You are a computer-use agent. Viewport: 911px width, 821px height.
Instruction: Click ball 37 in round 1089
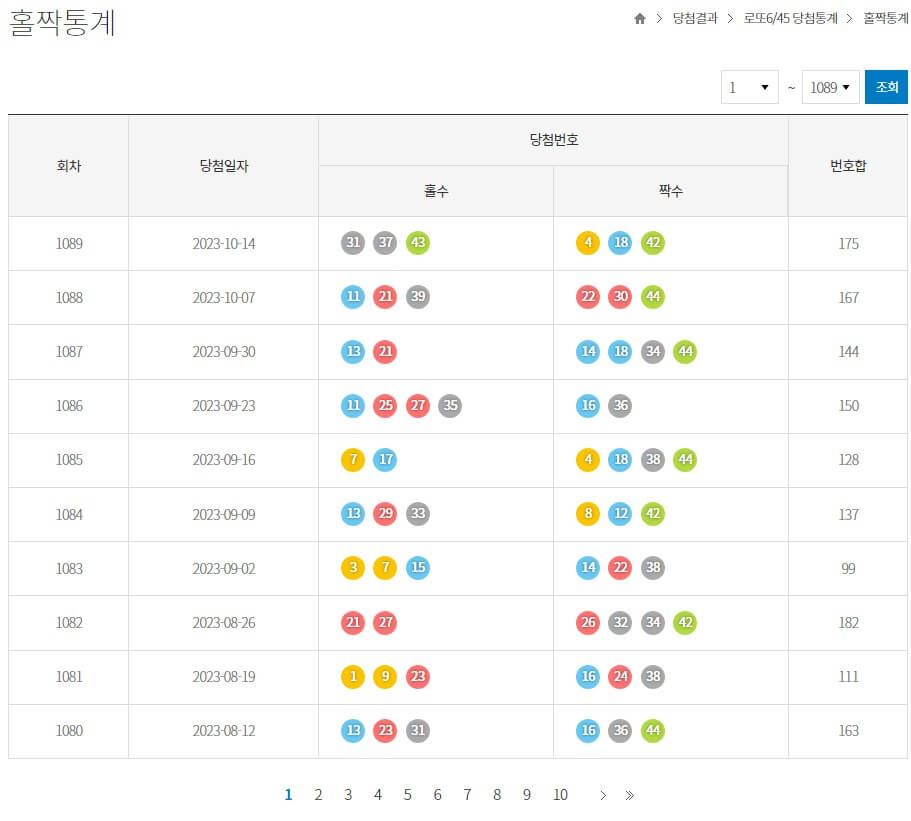tap(385, 242)
